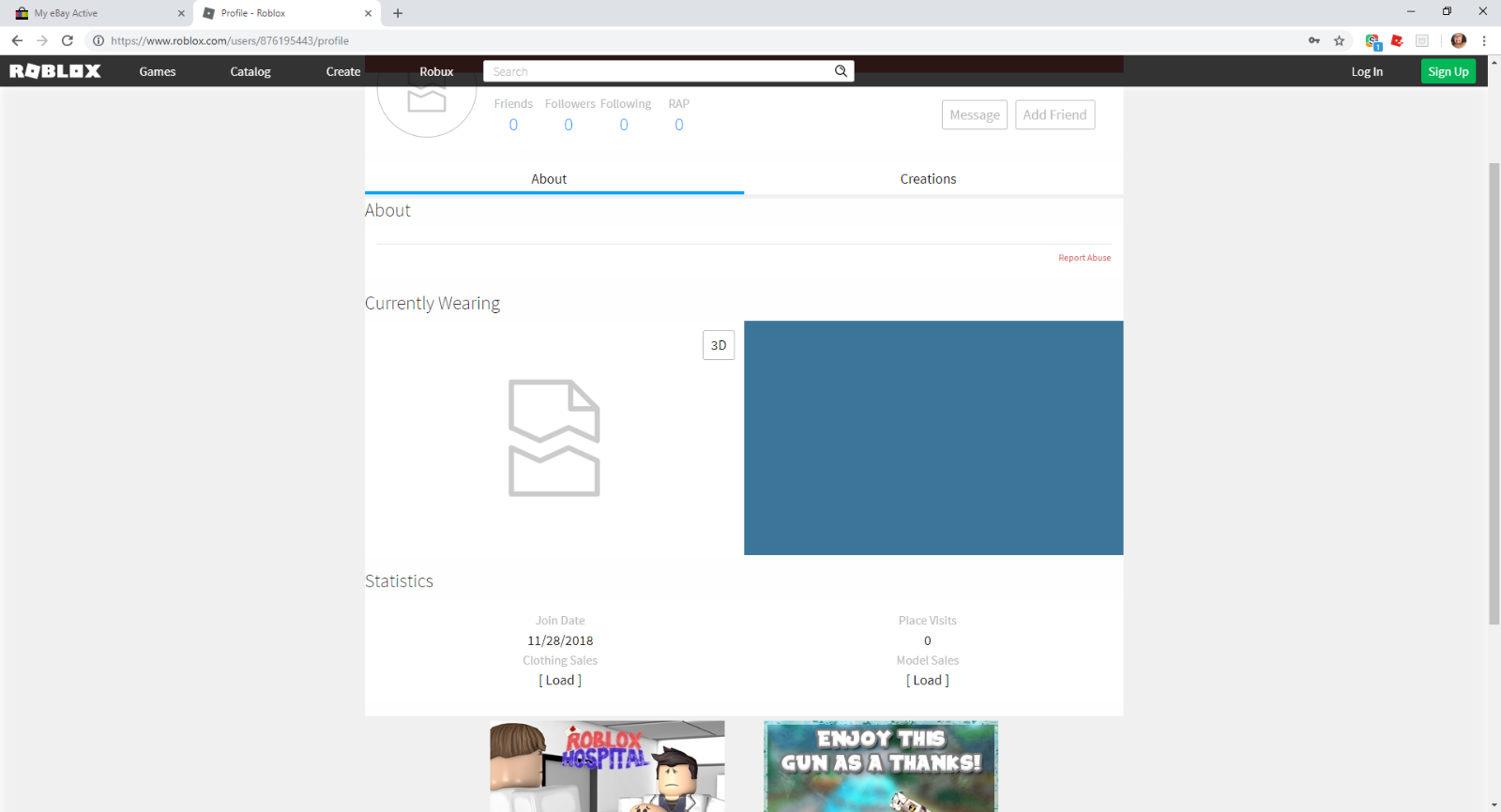Click the Followers count 0
The width and height of the screenshot is (1501, 812).
tap(569, 125)
